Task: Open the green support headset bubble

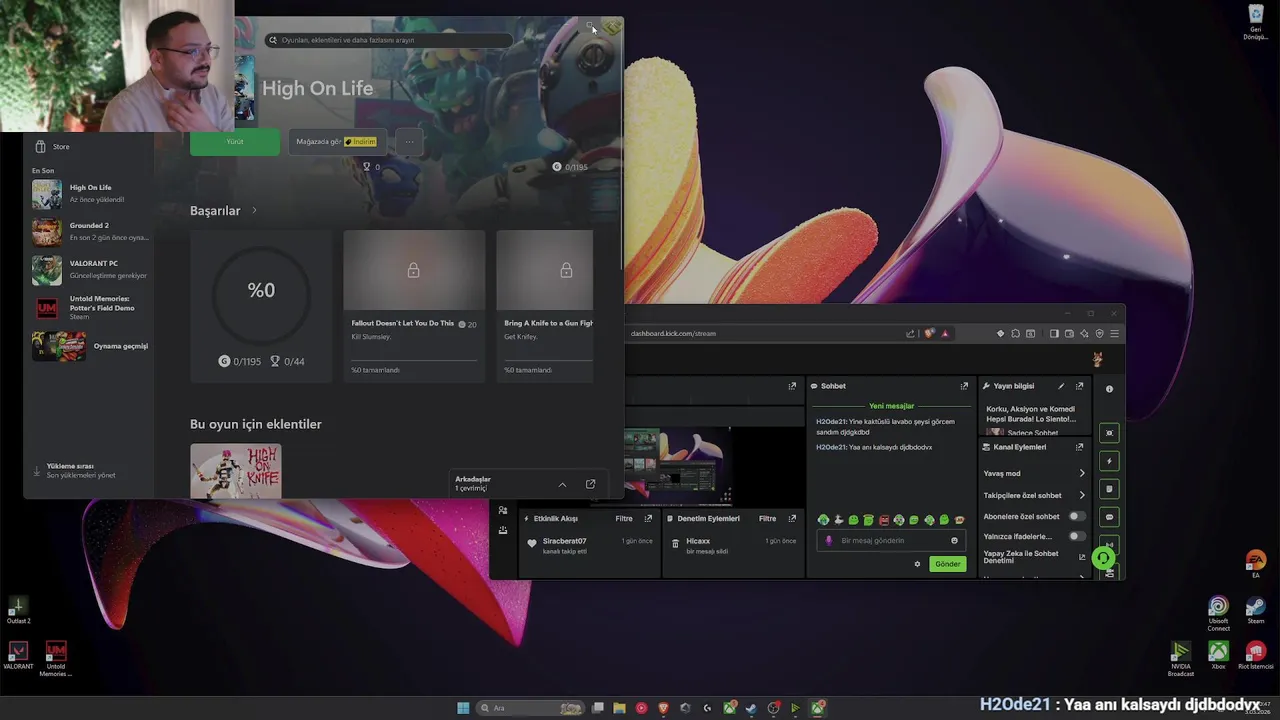Action: tap(1103, 558)
